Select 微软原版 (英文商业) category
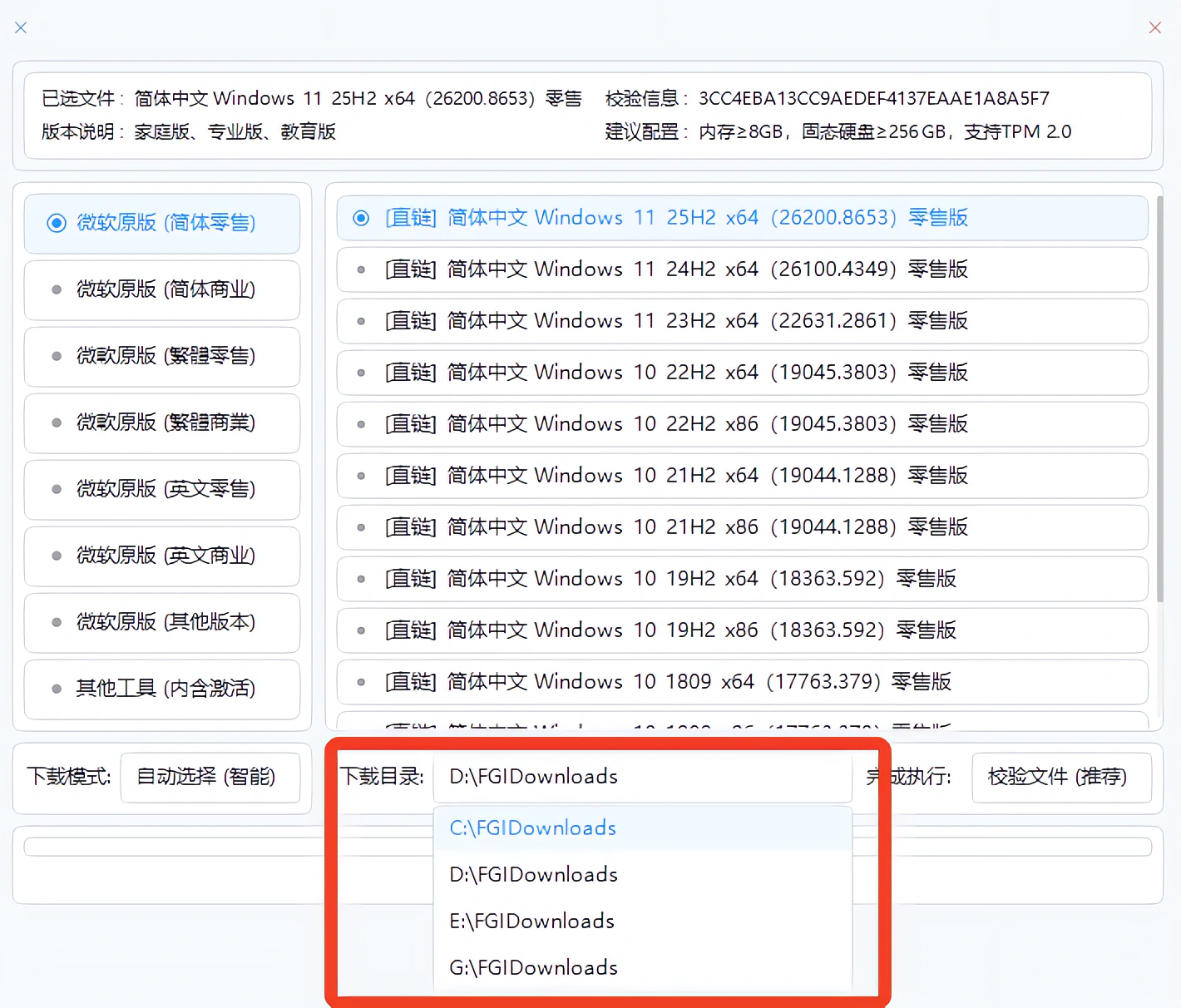The image size is (1181, 1008). click(162, 556)
